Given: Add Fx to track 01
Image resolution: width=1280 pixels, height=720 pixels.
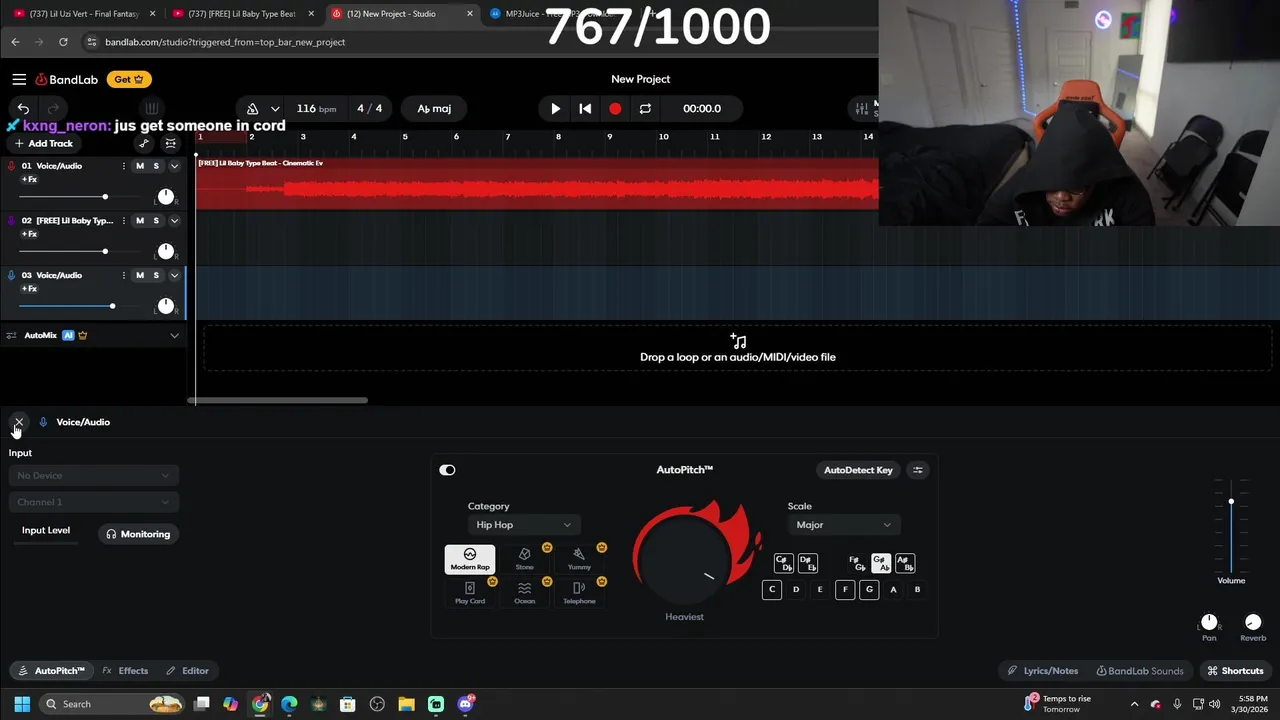Looking at the screenshot, I should coord(29,180).
